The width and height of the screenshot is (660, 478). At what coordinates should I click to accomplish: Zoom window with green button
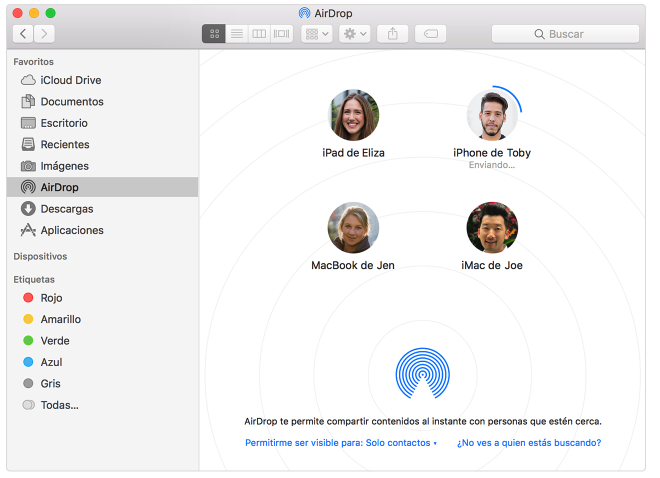(x=51, y=13)
